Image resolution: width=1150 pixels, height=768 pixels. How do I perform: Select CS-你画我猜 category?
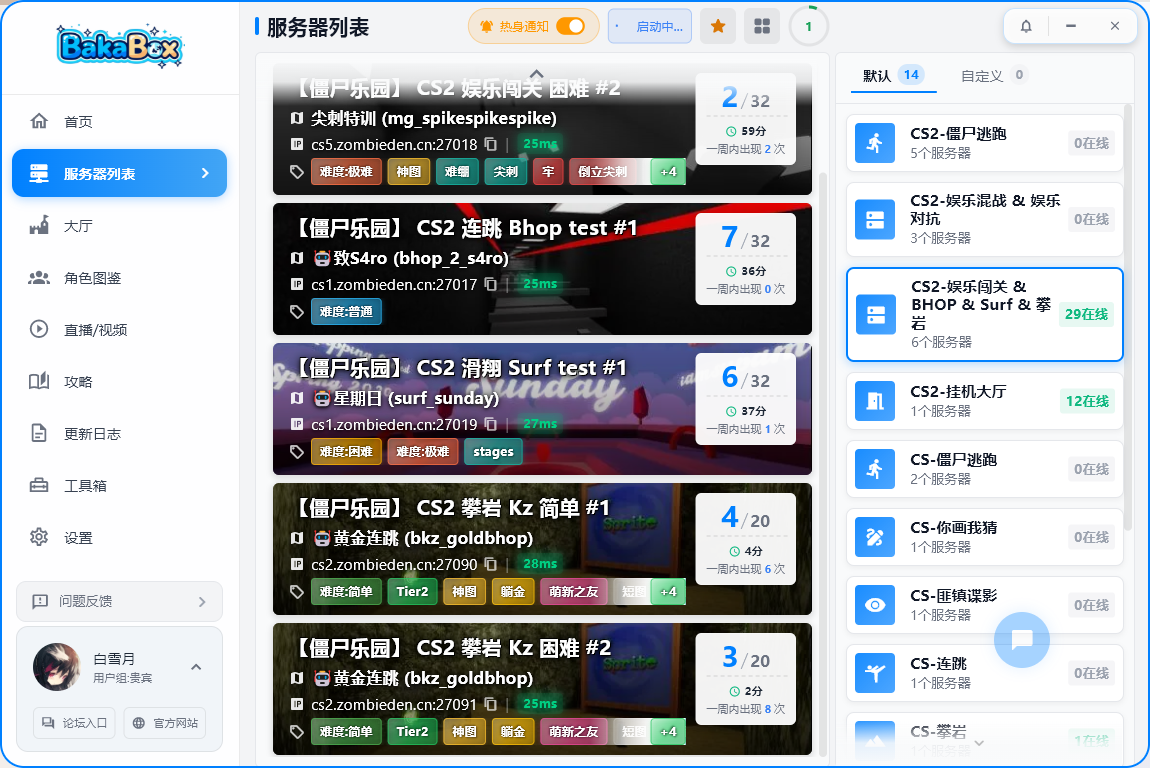984,537
